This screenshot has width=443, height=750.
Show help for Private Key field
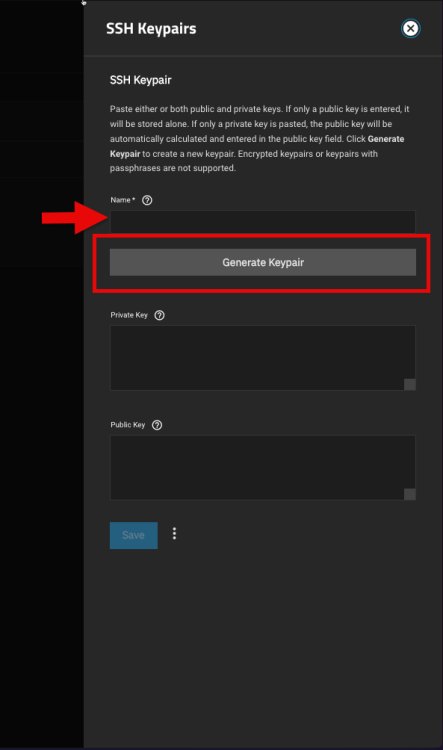(159, 315)
